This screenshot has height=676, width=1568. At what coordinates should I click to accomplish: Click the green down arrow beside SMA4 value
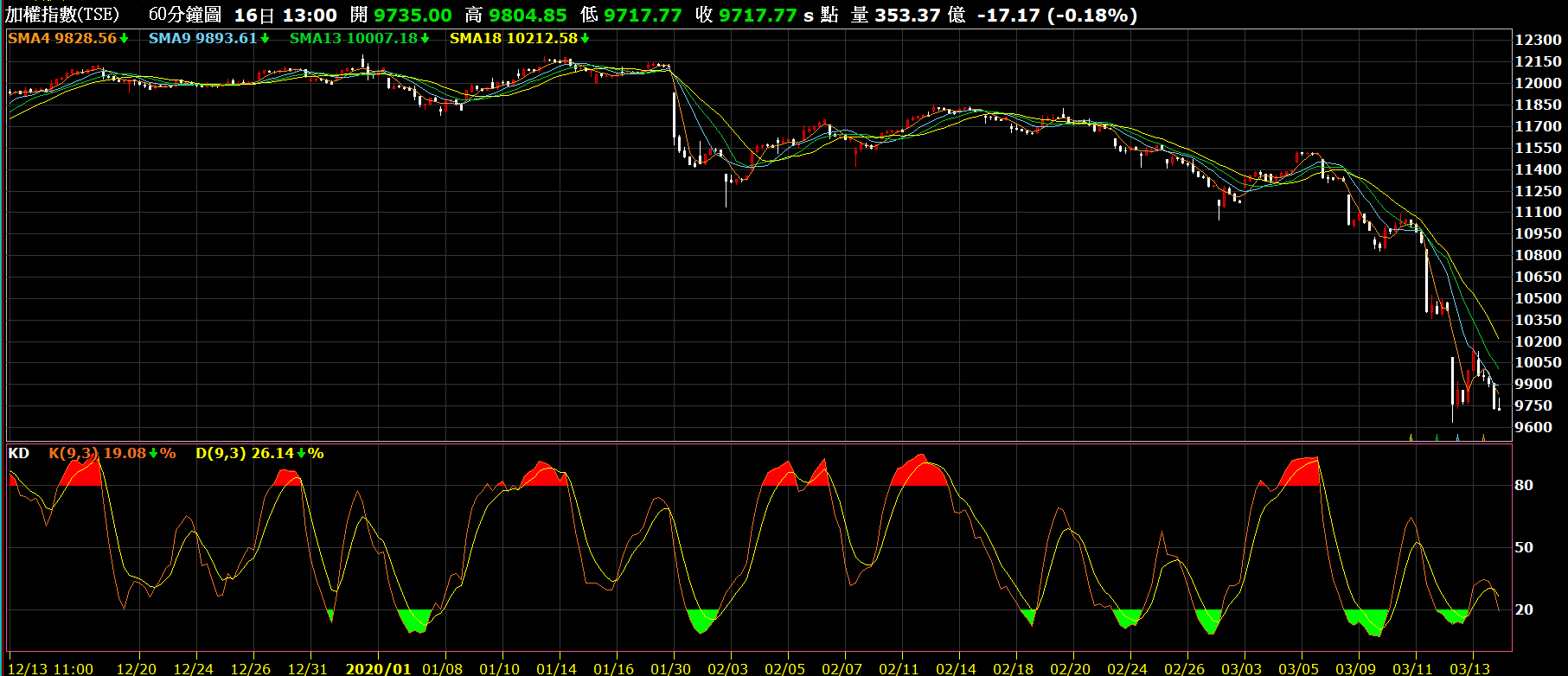coord(125,39)
